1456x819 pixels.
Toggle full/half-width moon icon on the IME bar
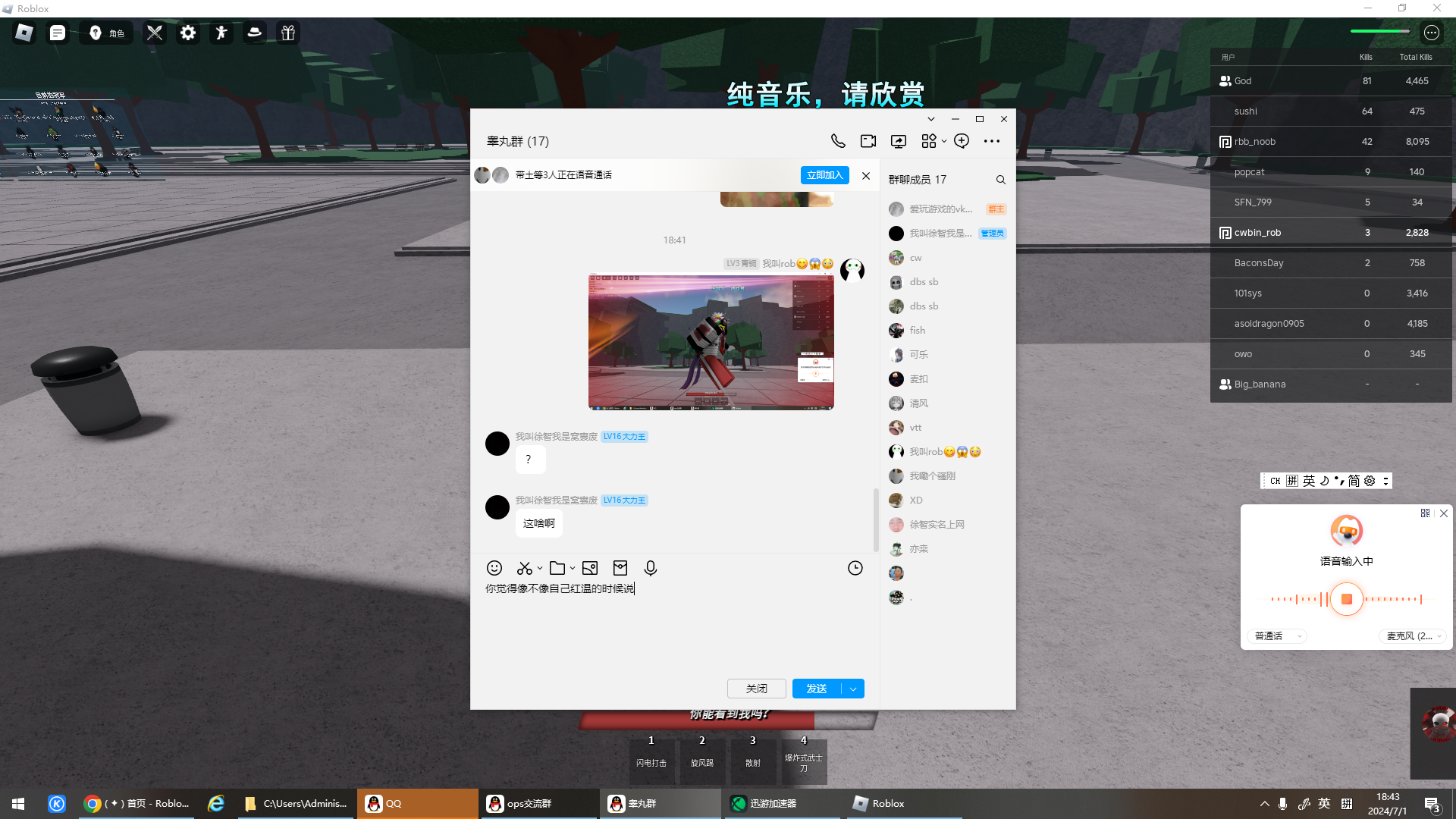pos(1324,481)
